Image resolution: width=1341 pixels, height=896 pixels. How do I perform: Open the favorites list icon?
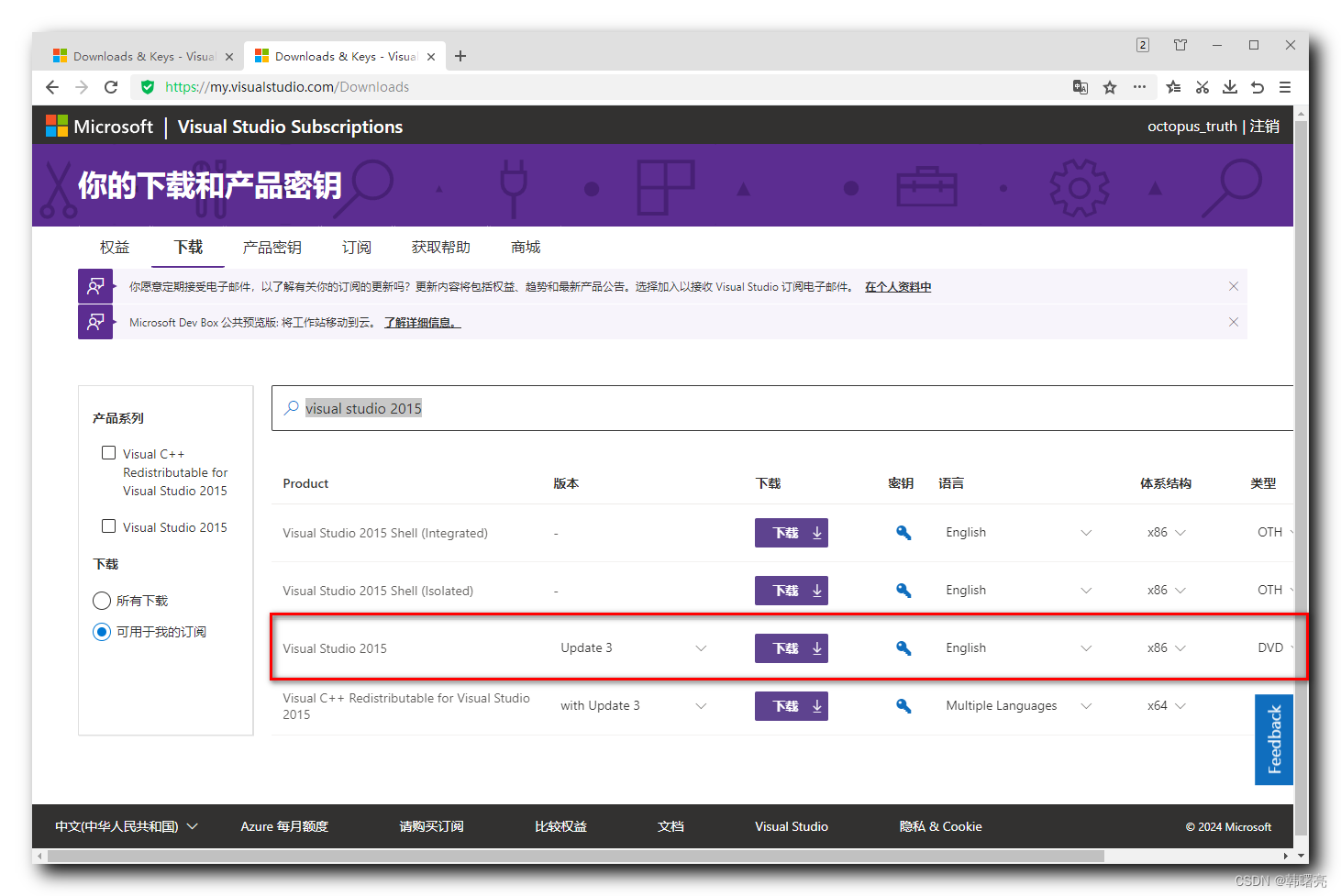tap(1173, 87)
